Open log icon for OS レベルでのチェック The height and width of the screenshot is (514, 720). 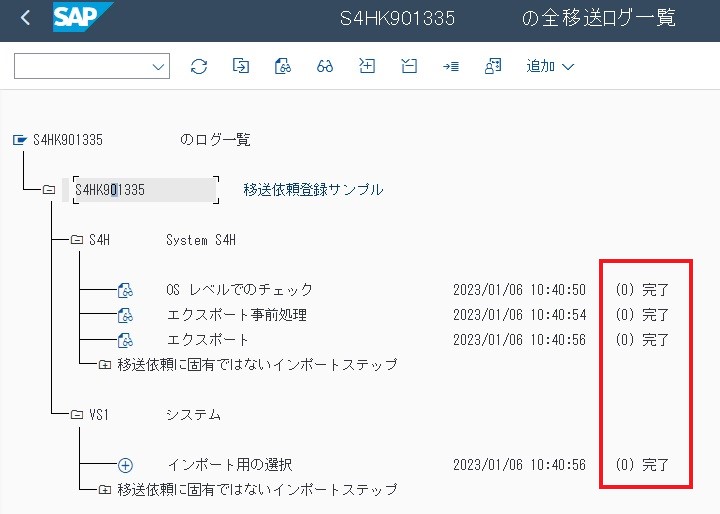[x=125, y=290]
